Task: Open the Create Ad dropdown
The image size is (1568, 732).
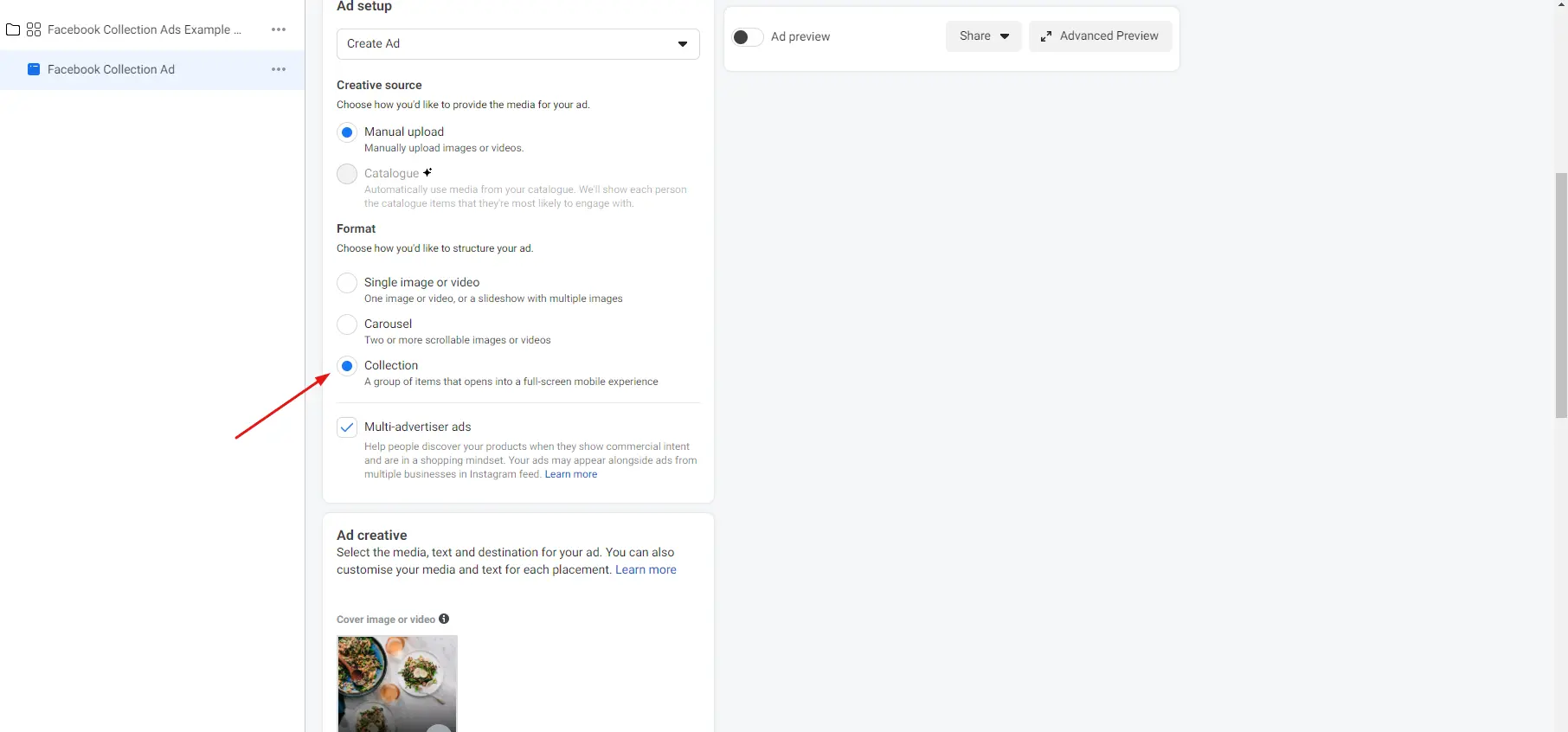Action: tap(517, 44)
